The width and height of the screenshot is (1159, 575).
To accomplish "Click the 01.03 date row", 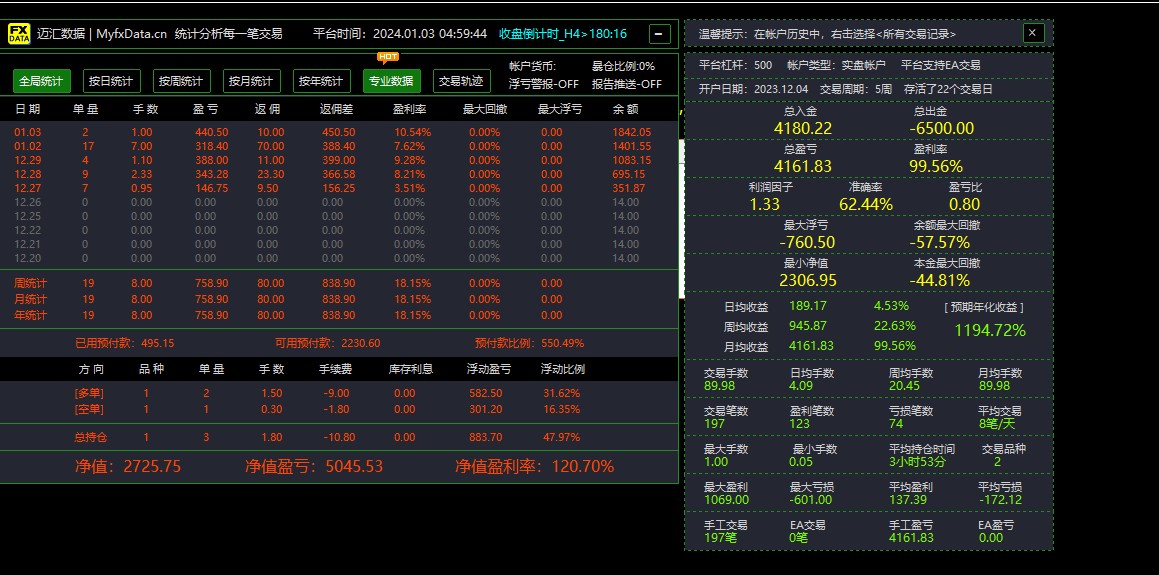I will click(x=339, y=132).
